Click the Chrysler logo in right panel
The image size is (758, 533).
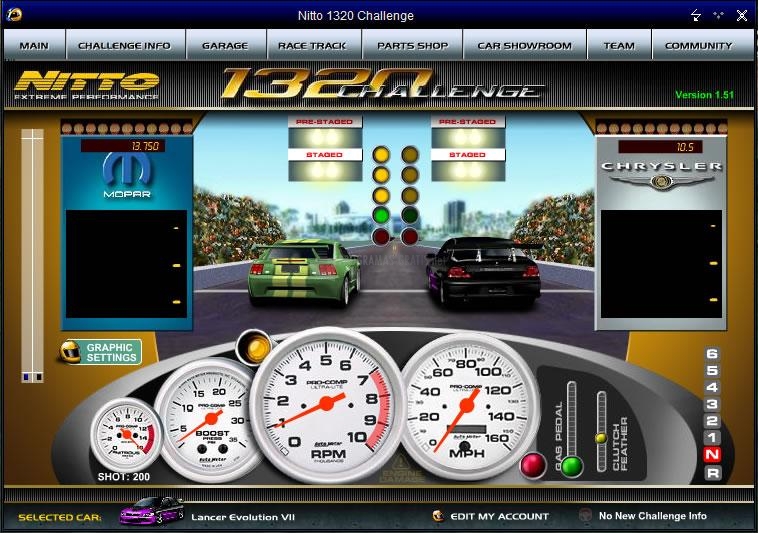[x=661, y=175]
